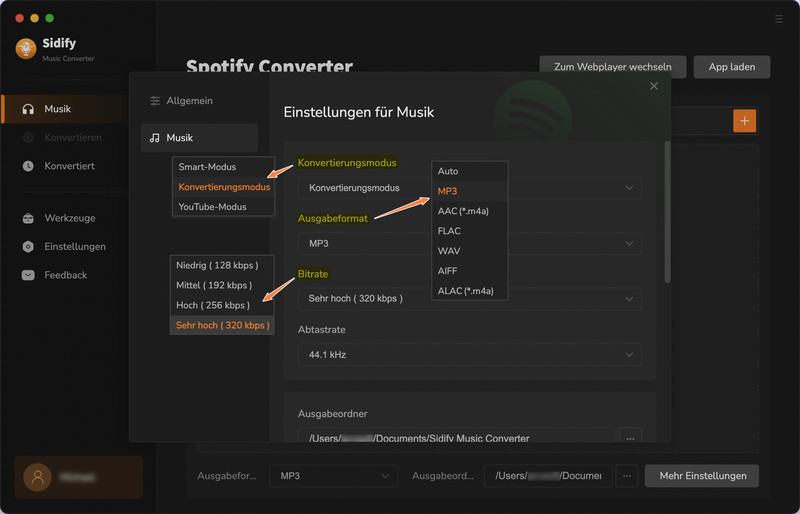800x514 pixels.
Task: Click clock icon beside Konvertiert
Action: click(28, 166)
